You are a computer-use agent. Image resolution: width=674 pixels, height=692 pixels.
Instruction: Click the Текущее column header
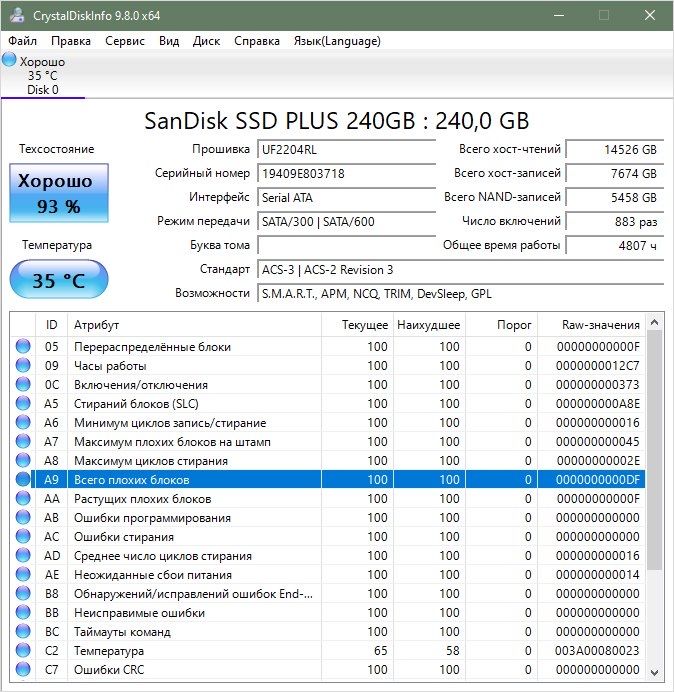(357, 325)
